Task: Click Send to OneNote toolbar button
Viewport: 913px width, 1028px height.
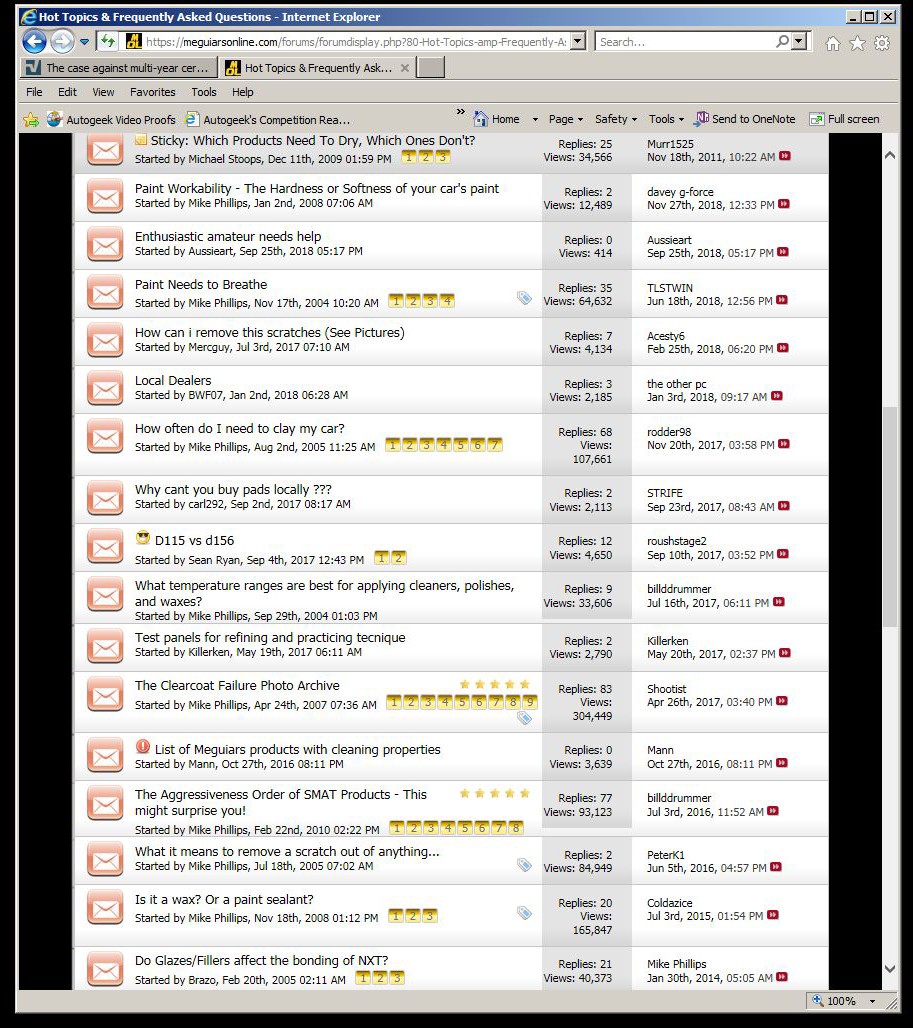Action: pos(745,119)
